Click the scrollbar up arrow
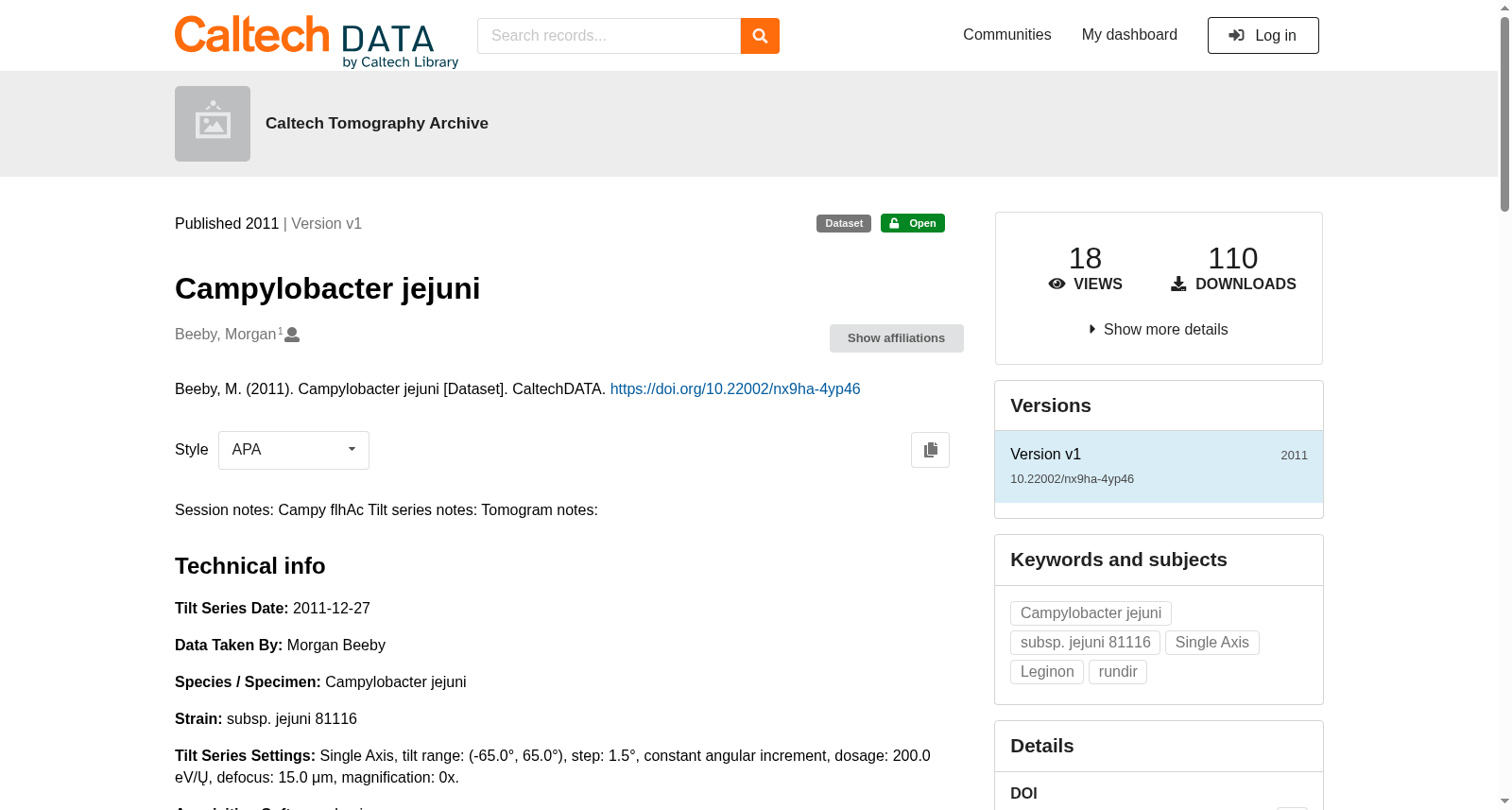 [x=1504, y=8]
